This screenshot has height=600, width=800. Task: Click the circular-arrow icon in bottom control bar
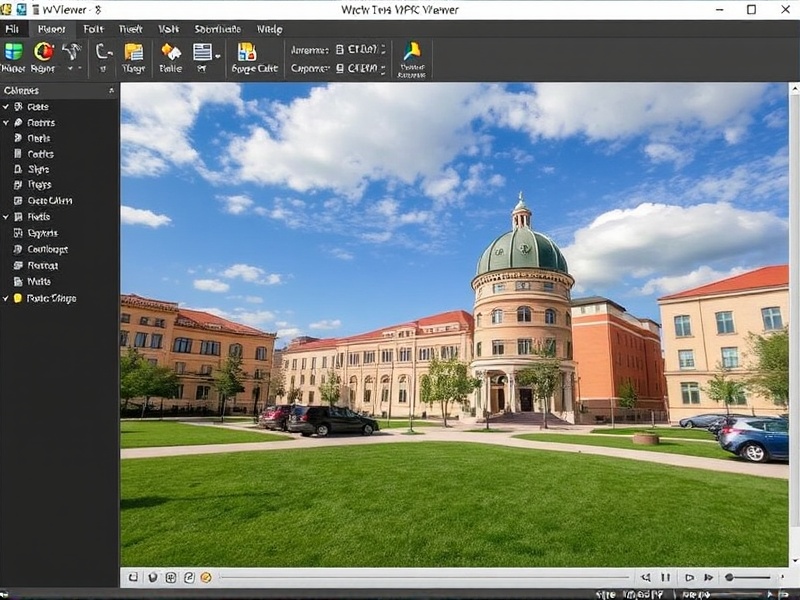point(189,577)
